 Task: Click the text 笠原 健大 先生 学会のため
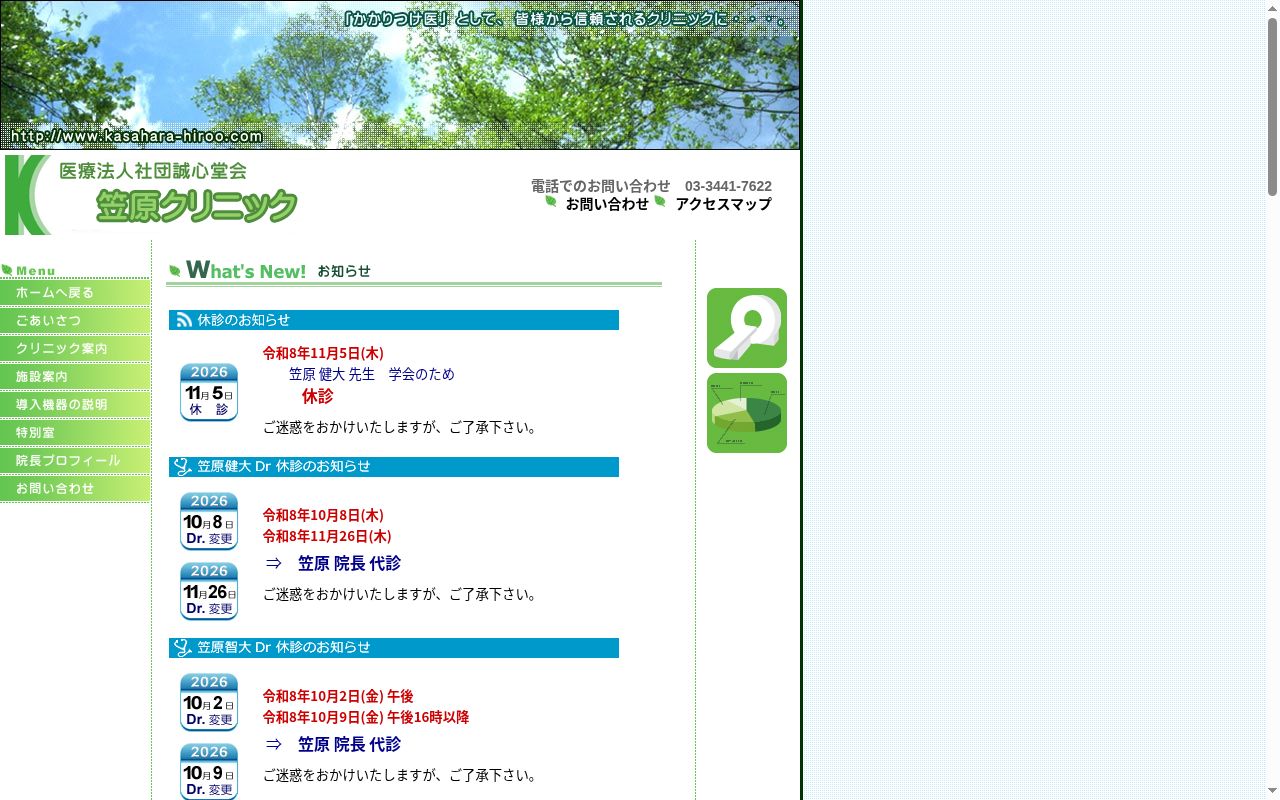(x=372, y=374)
